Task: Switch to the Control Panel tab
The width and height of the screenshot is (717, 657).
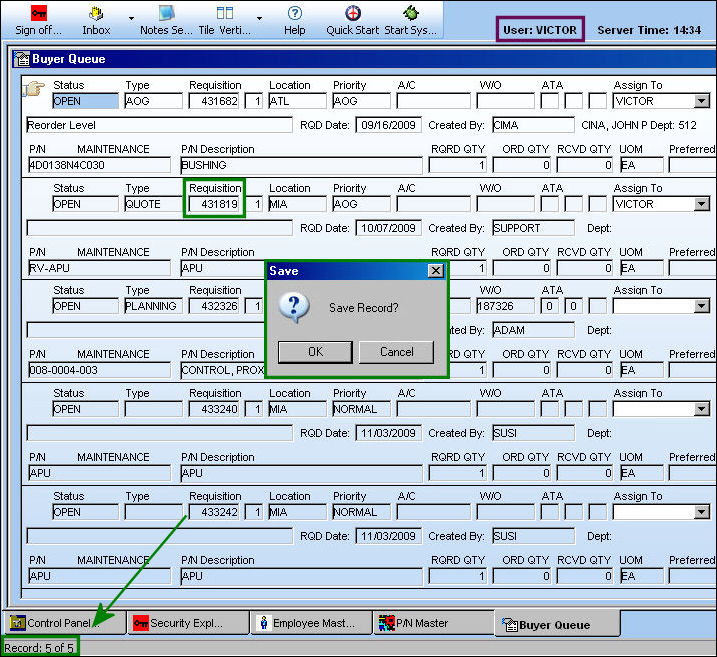Action: point(65,623)
